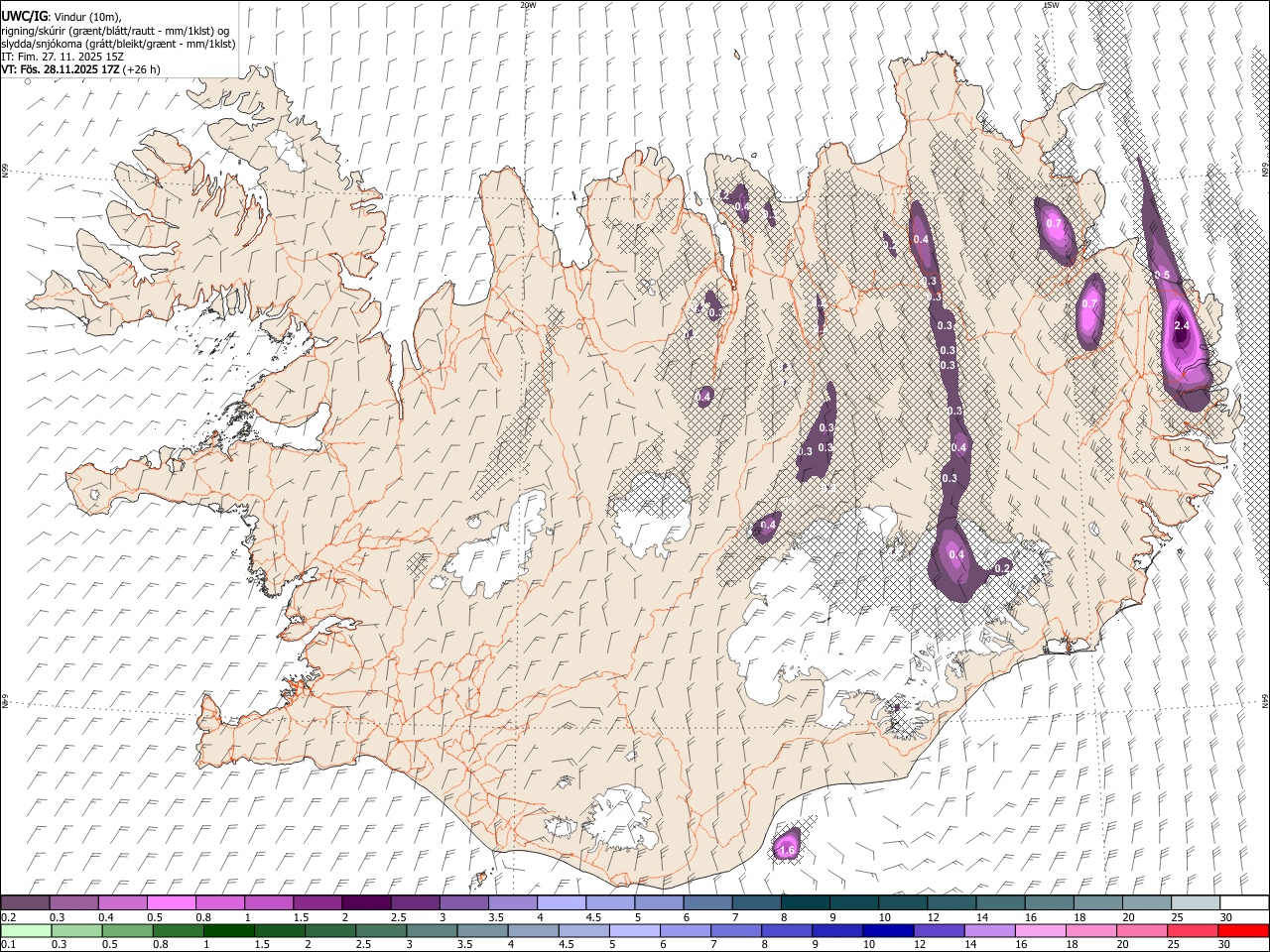Select upper legend swatch between 14 and 16
1270x952 pixels.
click(x=1000, y=902)
